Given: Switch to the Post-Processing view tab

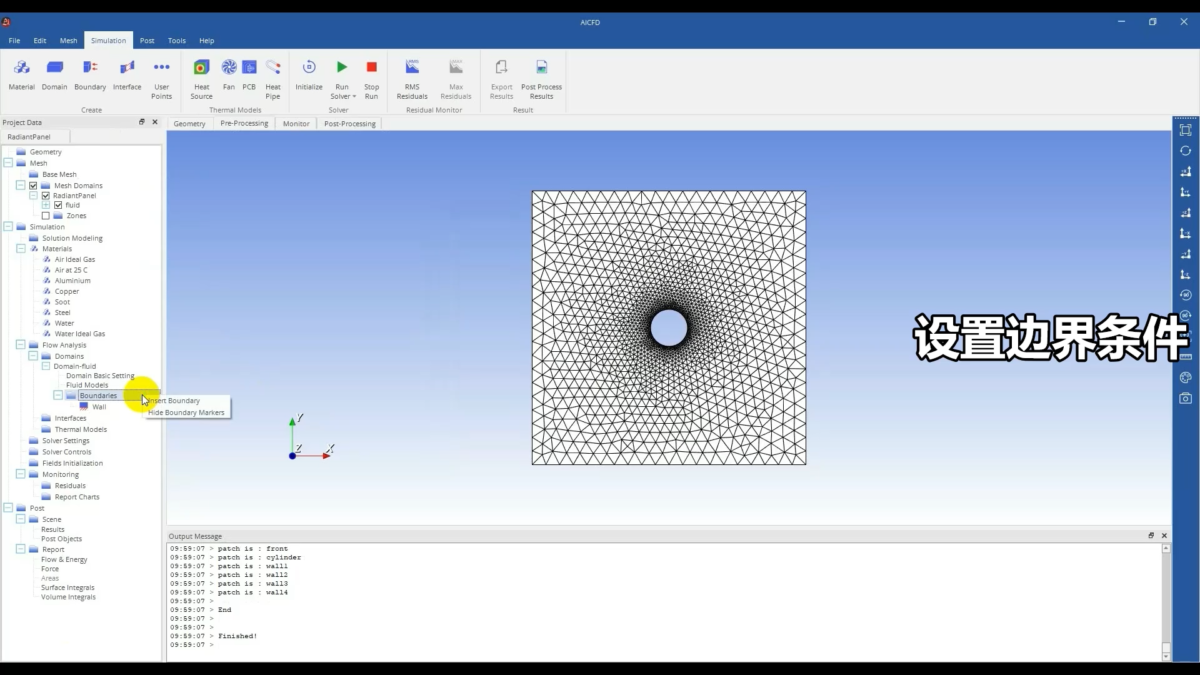Looking at the screenshot, I should coord(350,124).
